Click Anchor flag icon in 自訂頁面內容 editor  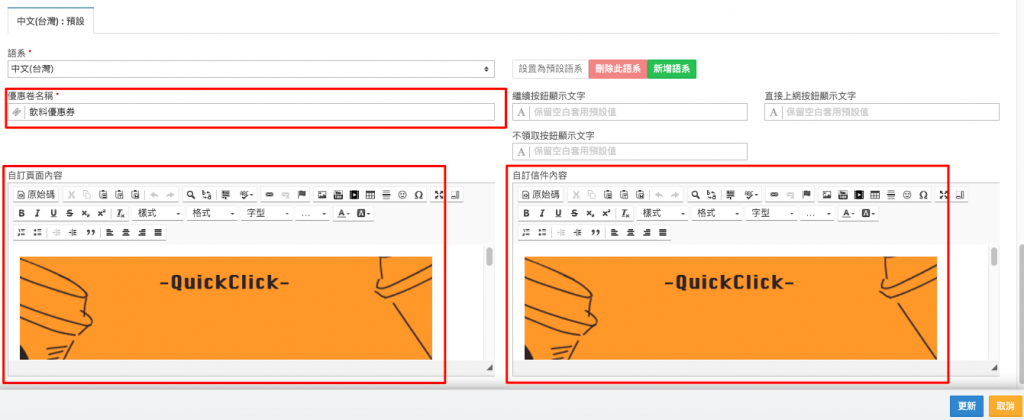[302, 194]
